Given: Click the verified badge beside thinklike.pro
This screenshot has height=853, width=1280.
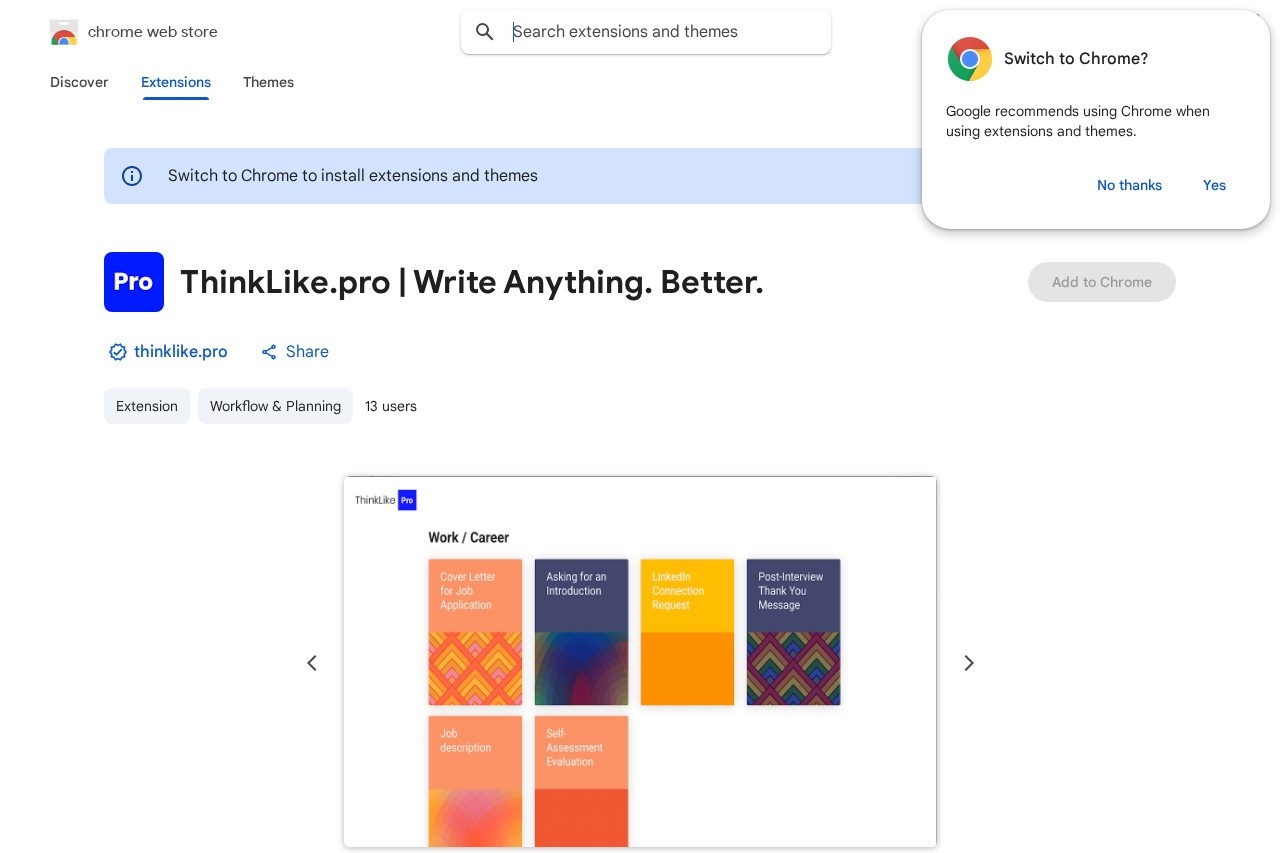Looking at the screenshot, I should (x=117, y=352).
